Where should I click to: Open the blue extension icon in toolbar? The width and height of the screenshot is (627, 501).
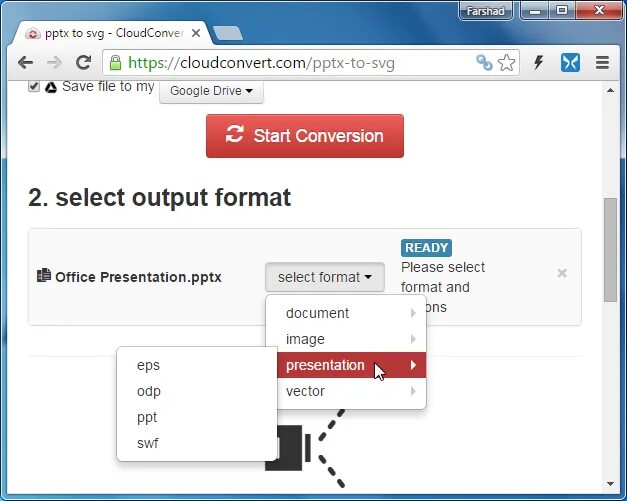click(570, 63)
